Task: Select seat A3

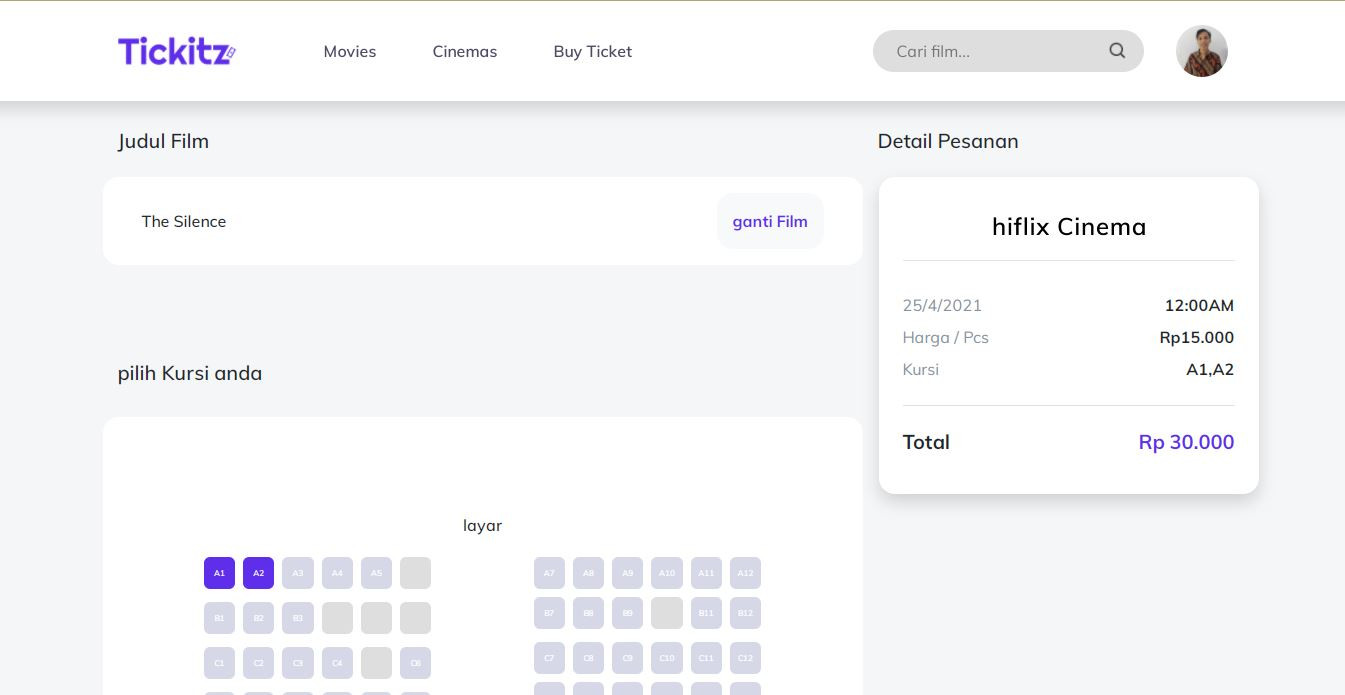Action: click(298, 573)
